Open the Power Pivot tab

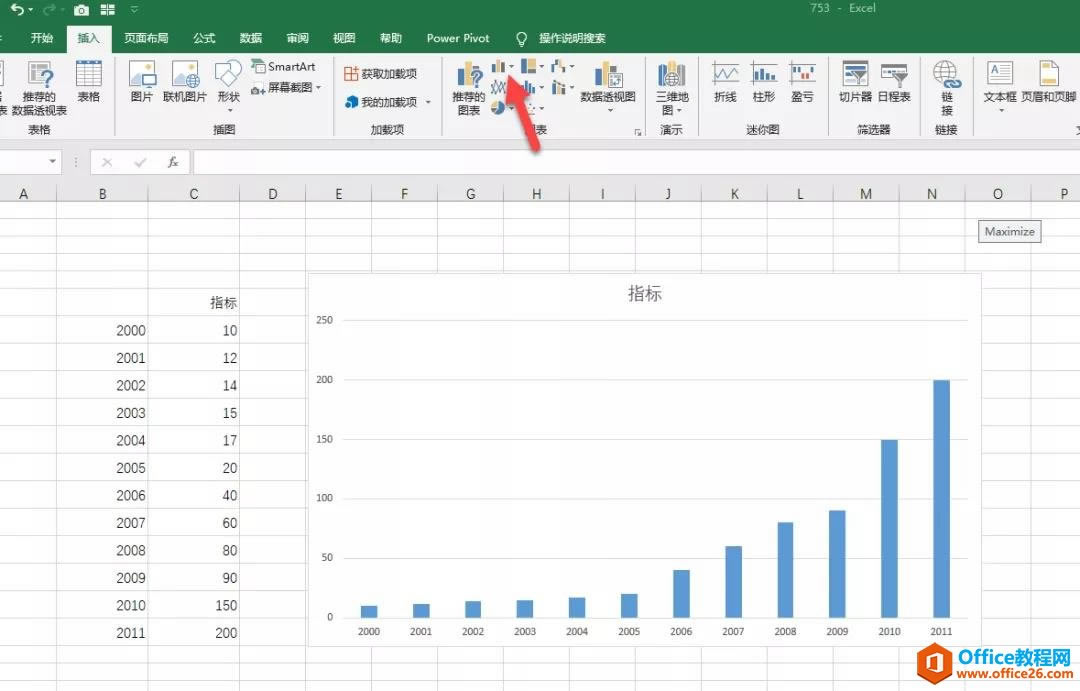click(457, 38)
